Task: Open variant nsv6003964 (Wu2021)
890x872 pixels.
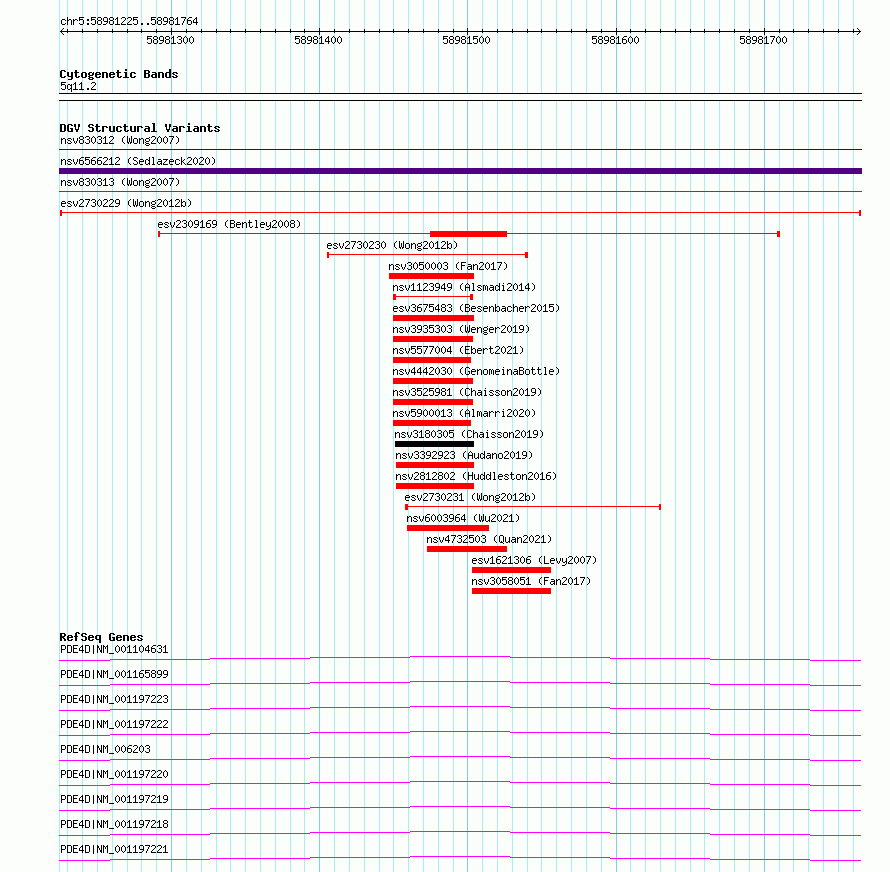Action: (463, 518)
